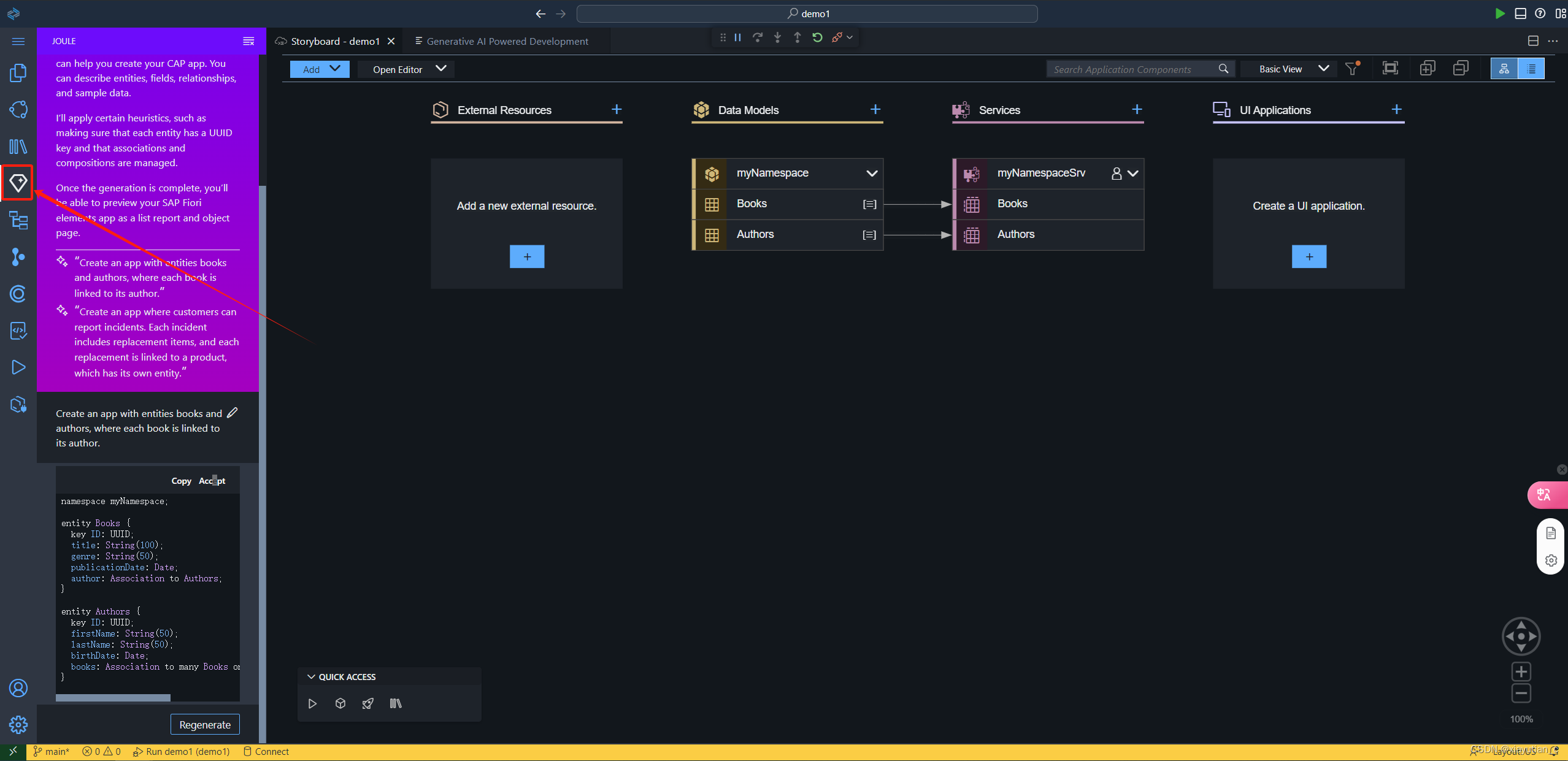This screenshot has width=1568, height=761.
Task: Switch to Generative AI Powered Development tab
Action: point(507,41)
